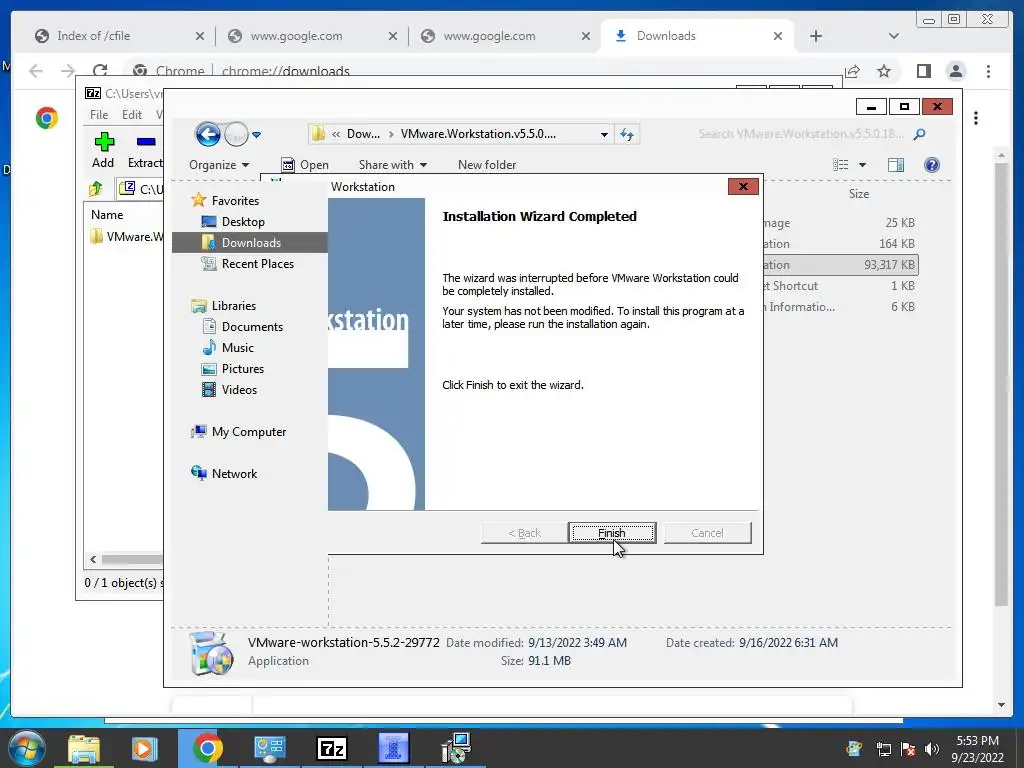Click the Explorer search magnifier icon

pyautogui.click(x=920, y=135)
